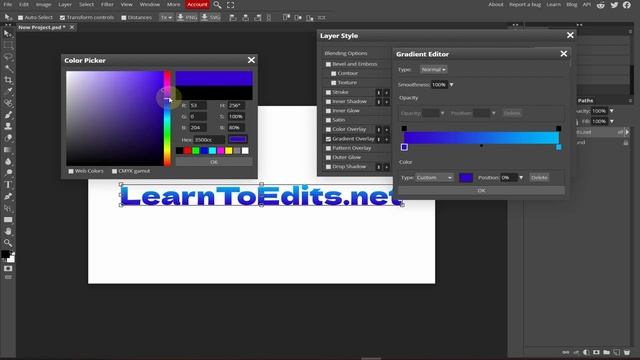This screenshot has width=640, height=360.
Task: Open the Edit menu
Action: pos(24,4)
